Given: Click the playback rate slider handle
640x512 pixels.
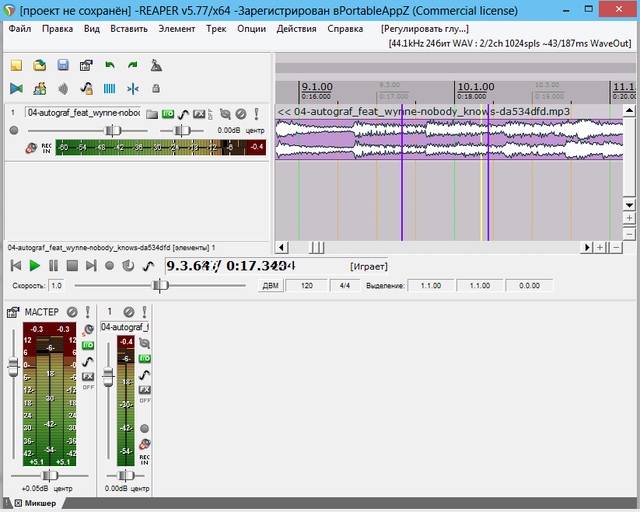Looking at the screenshot, I should 160,285.
